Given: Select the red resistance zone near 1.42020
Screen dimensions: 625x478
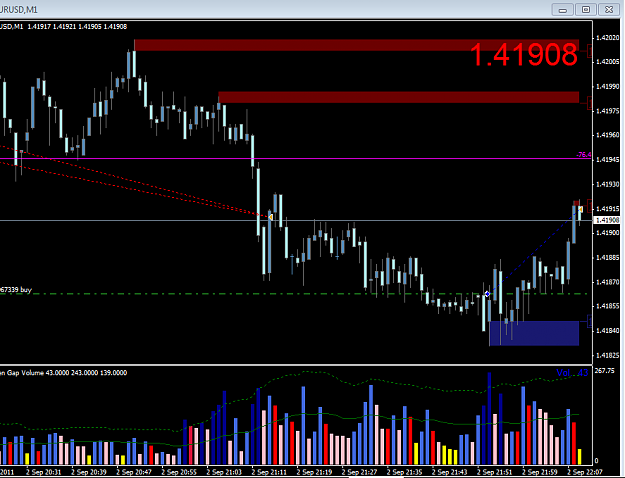Looking at the screenshot, I should tap(357, 45).
